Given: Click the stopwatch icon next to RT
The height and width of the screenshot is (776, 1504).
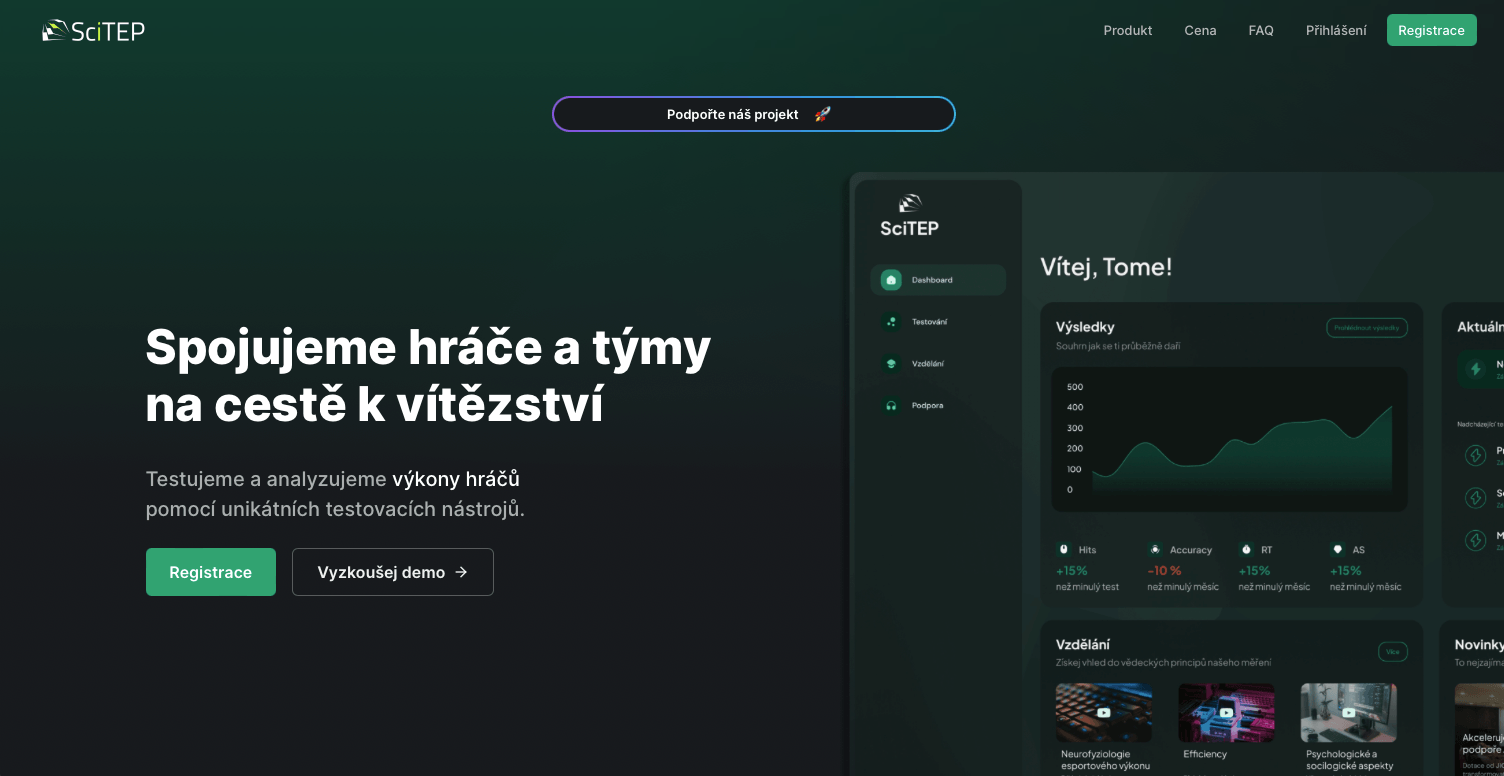Looking at the screenshot, I should point(1246,549).
